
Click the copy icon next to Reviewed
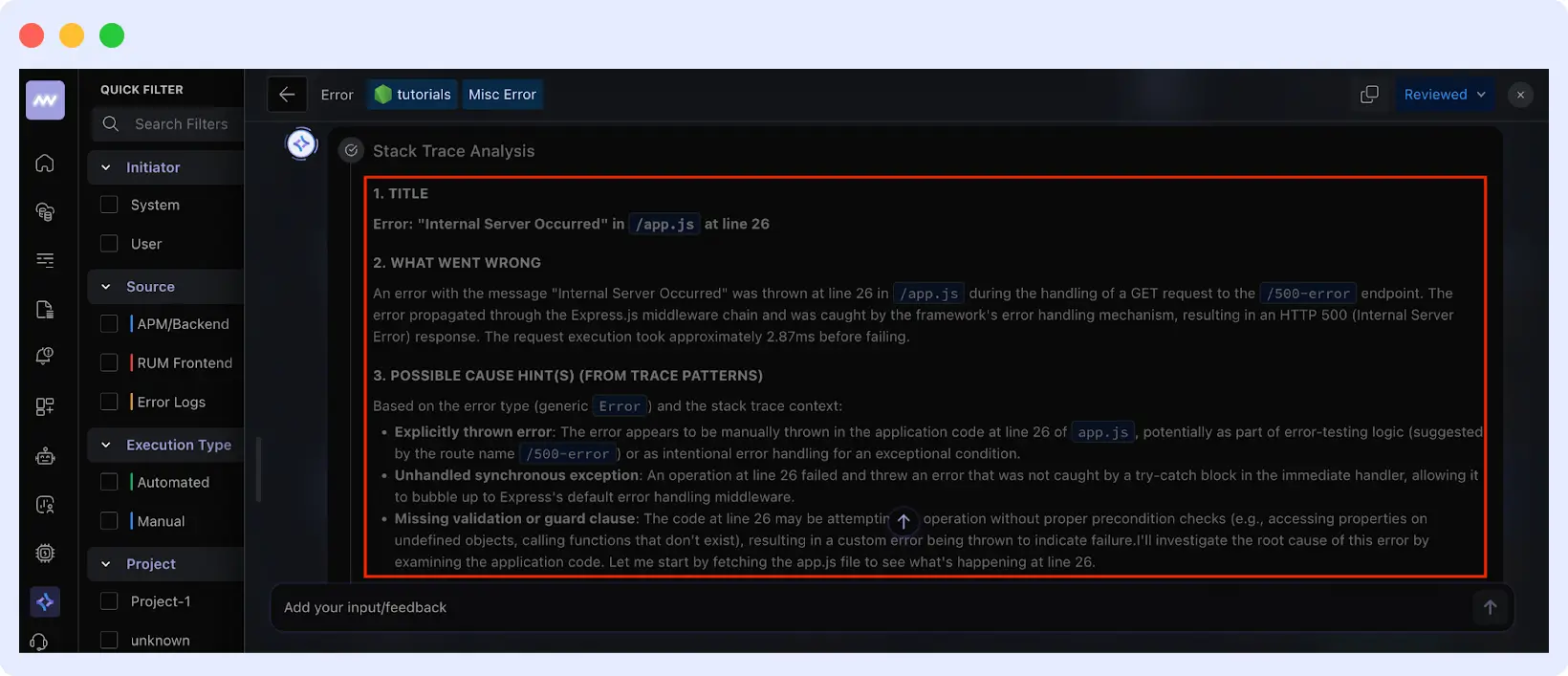tap(1369, 95)
